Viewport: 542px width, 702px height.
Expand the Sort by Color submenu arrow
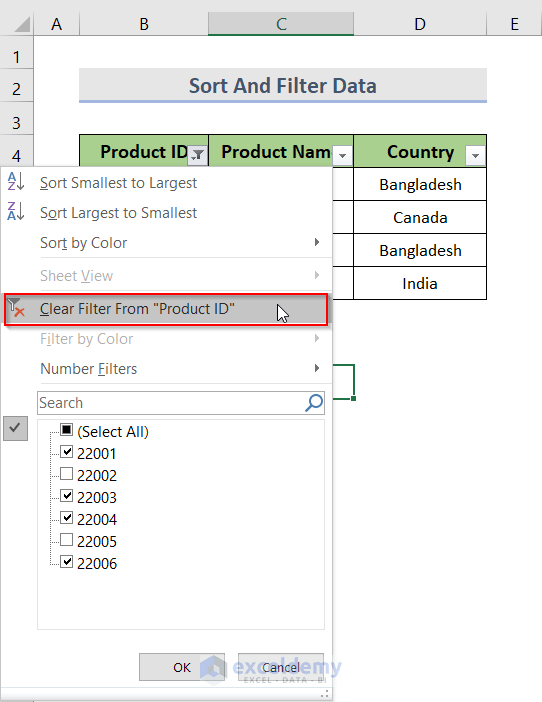pos(317,242)
